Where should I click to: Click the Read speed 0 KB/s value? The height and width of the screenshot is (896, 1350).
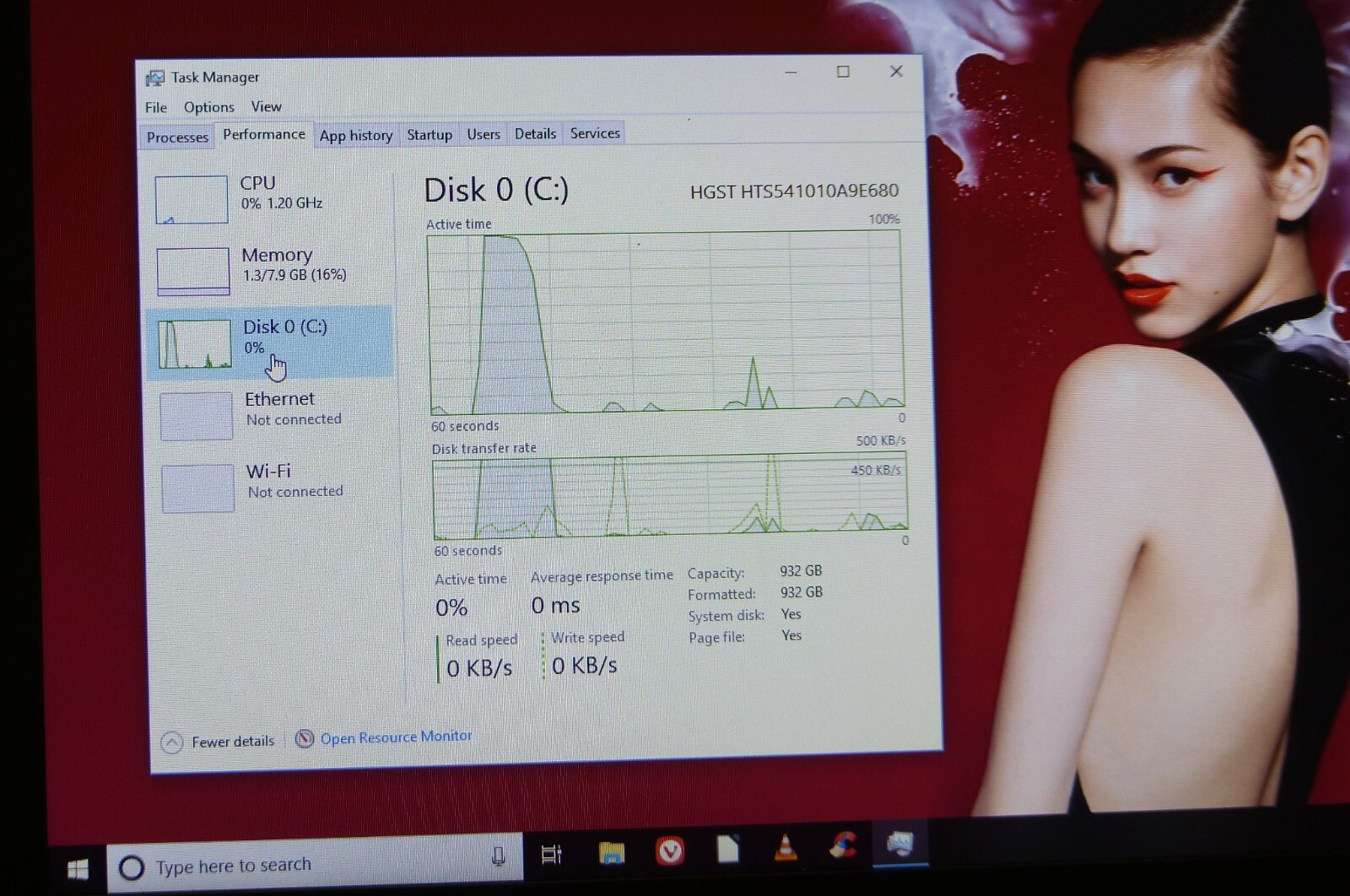pos(479,668)
